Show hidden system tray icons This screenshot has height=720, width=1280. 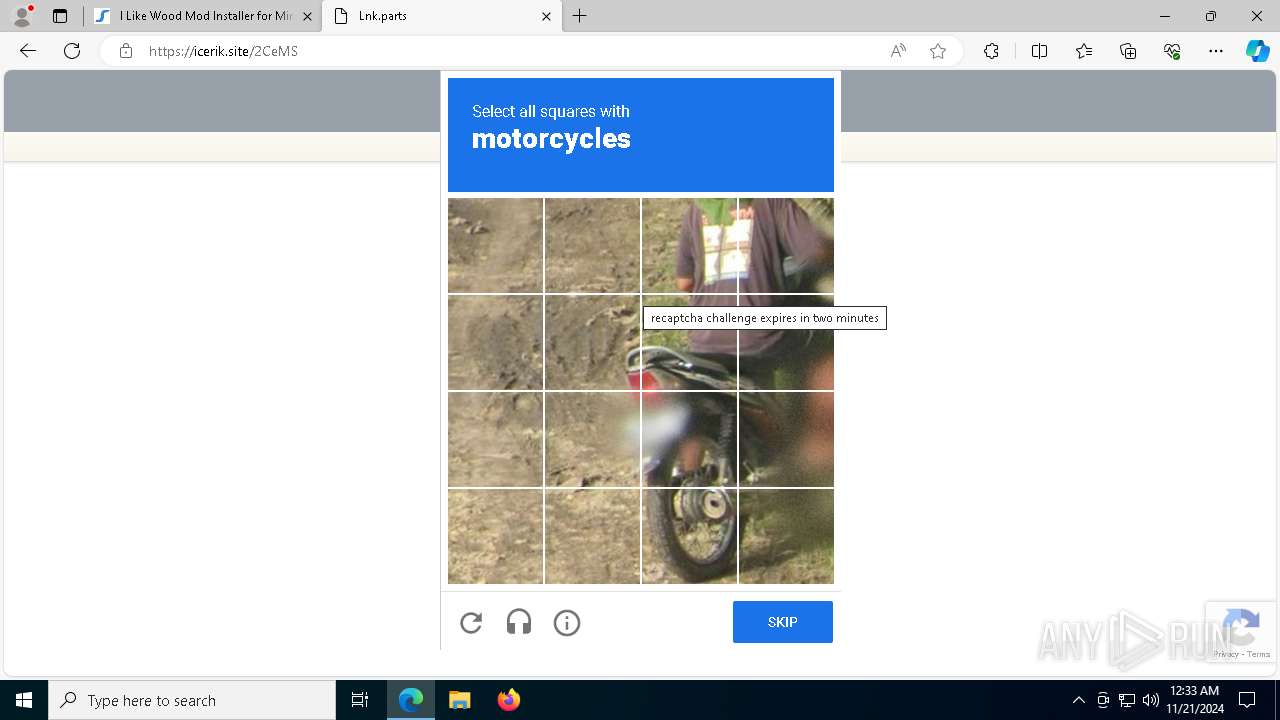pos(1079,700)
